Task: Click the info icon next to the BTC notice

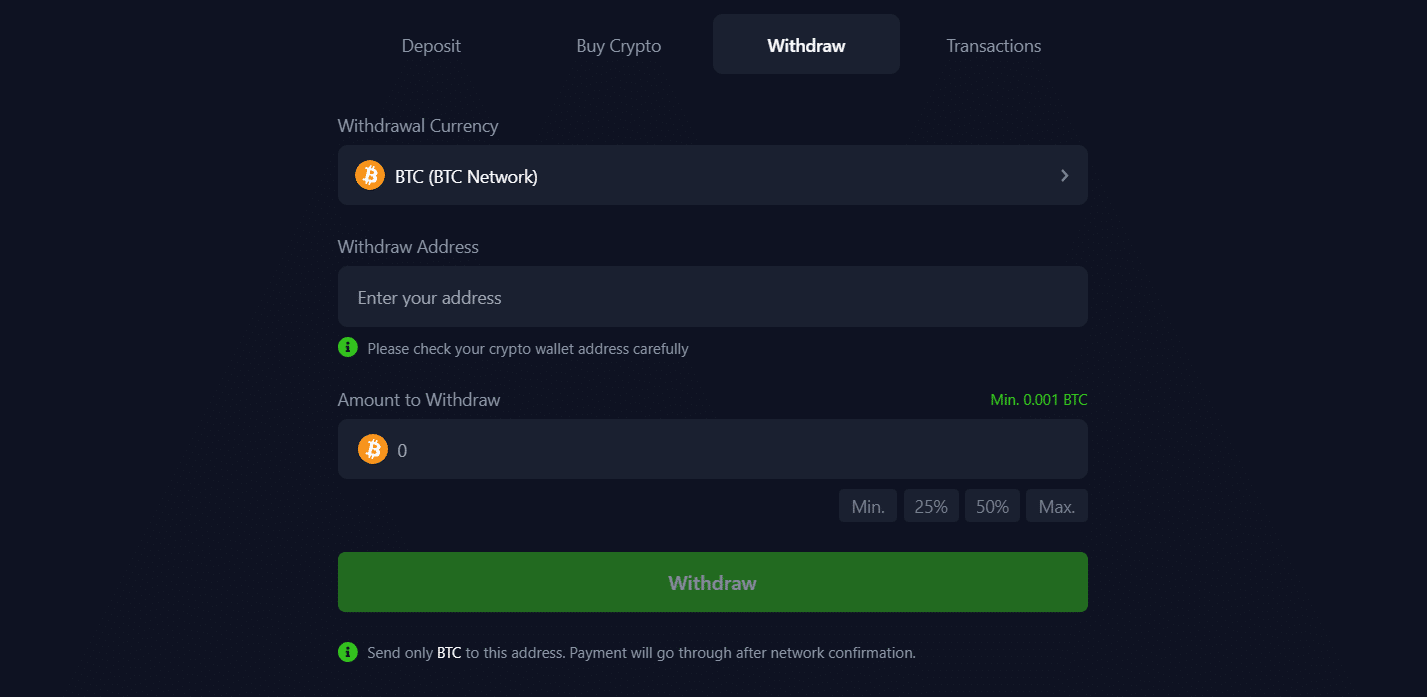Action: coord(347,651)
